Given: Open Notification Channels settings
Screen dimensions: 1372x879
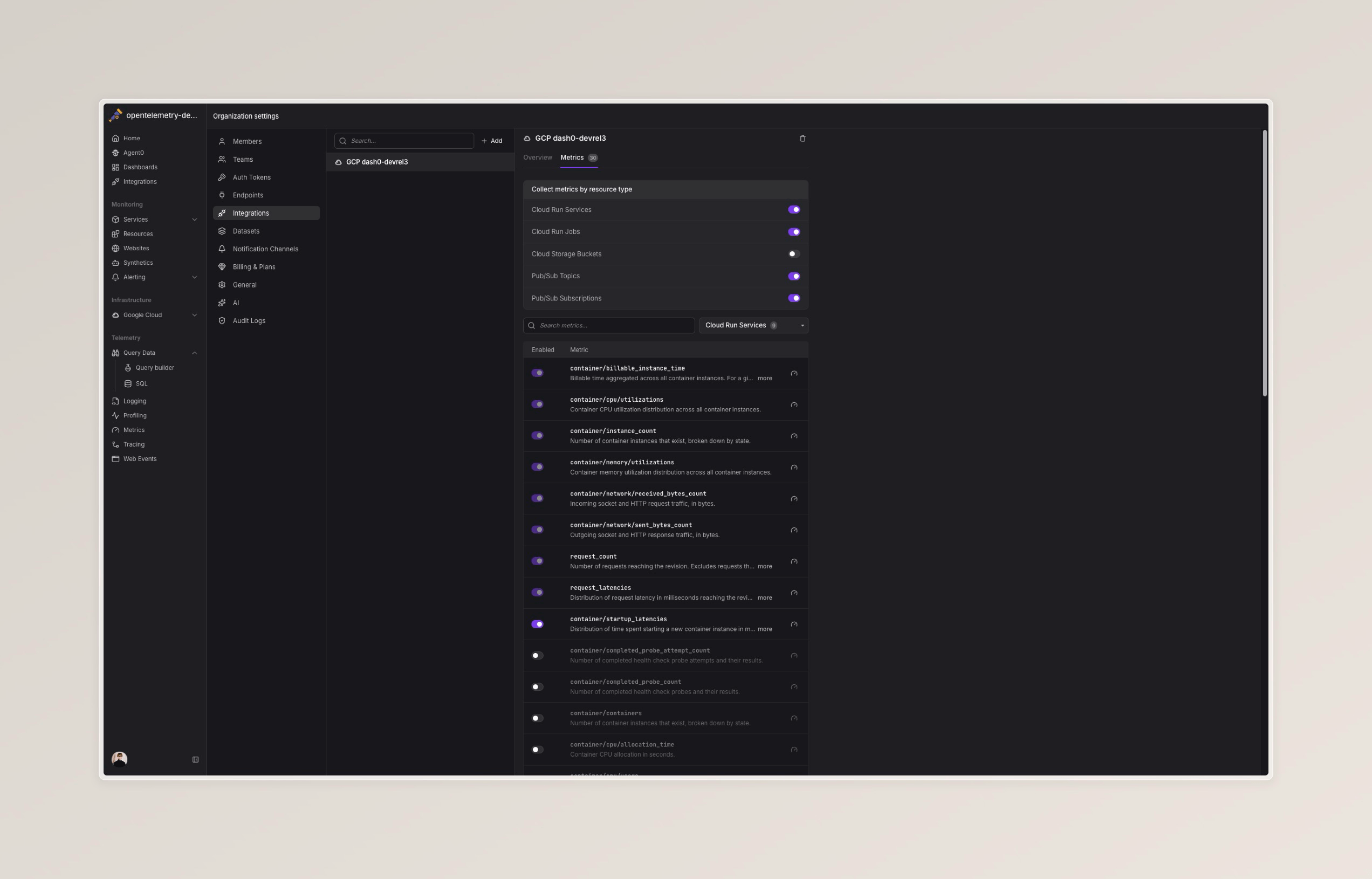Looking at the screenshot, I should [266, 249].
